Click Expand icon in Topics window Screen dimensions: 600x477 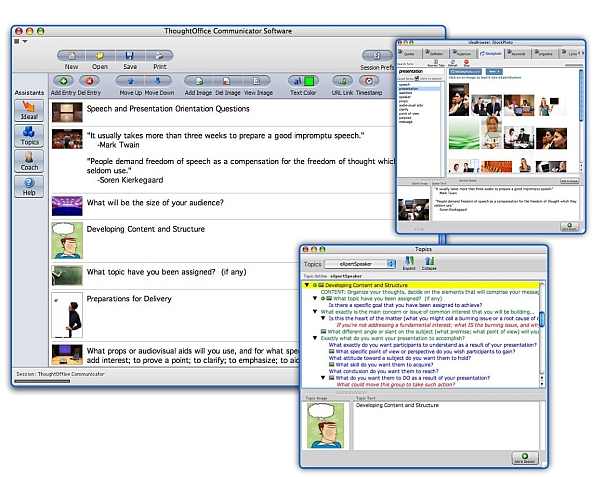tap(409, 262)
